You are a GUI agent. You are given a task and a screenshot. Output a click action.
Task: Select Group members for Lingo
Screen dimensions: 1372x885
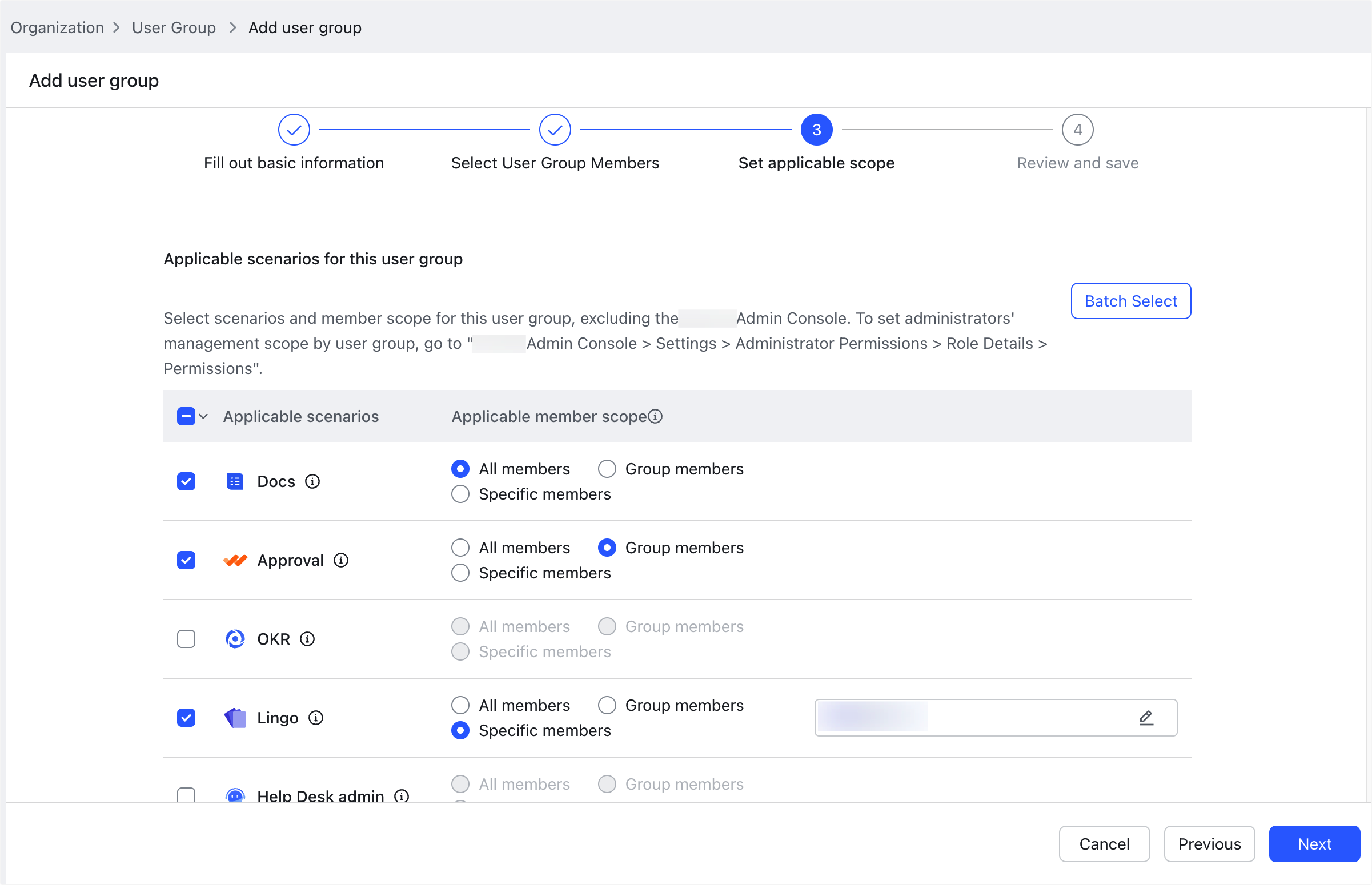click(x=607, y=705)
